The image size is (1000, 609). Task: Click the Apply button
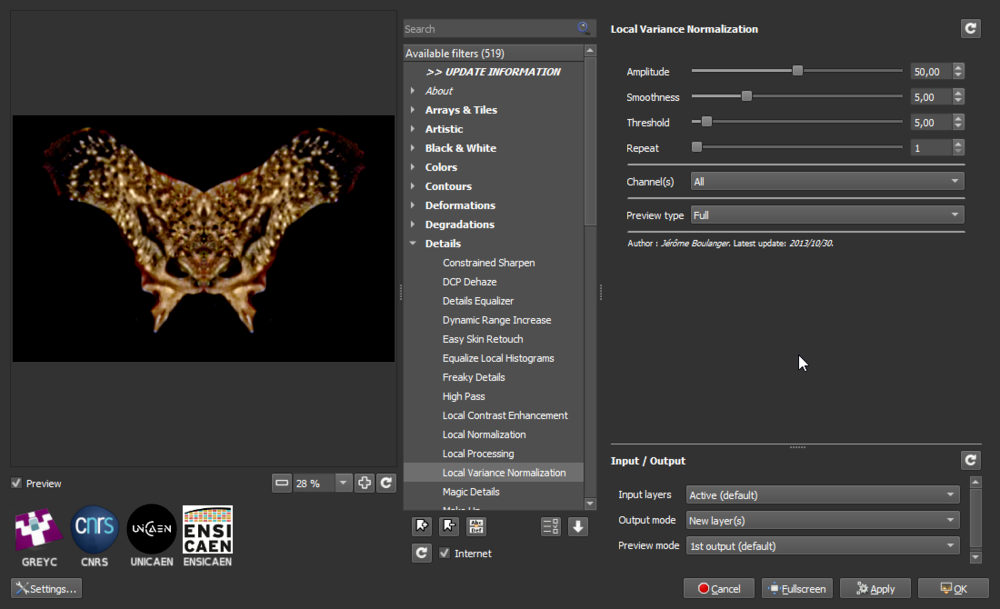(x=875, y=589)
